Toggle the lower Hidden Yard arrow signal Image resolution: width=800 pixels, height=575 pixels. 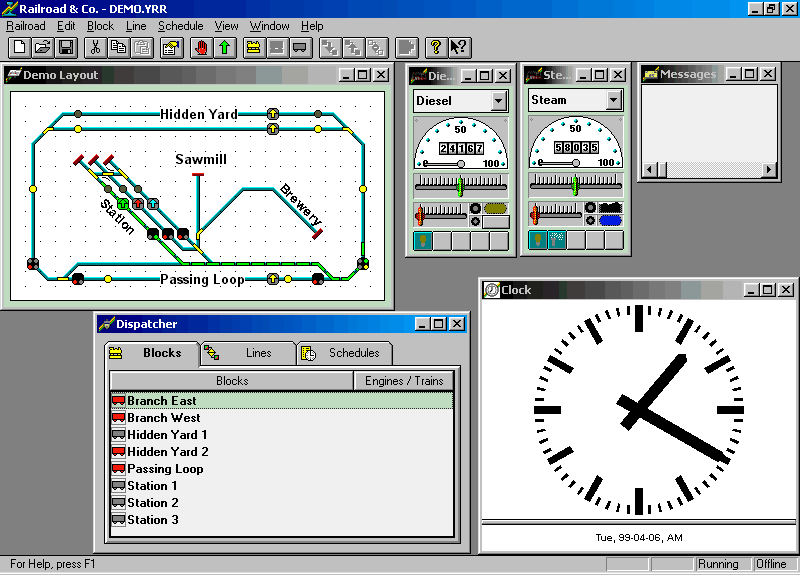tap(273, 129)
